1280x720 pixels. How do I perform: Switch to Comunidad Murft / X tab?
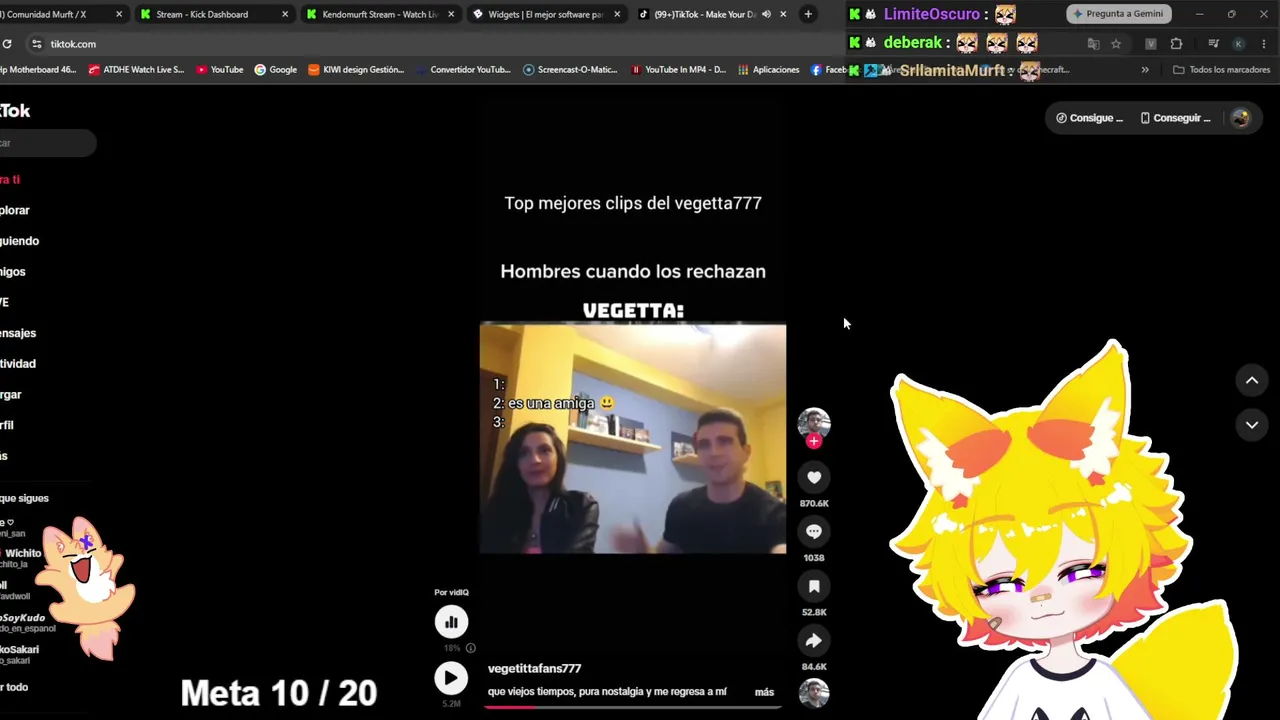coord(60,14)
